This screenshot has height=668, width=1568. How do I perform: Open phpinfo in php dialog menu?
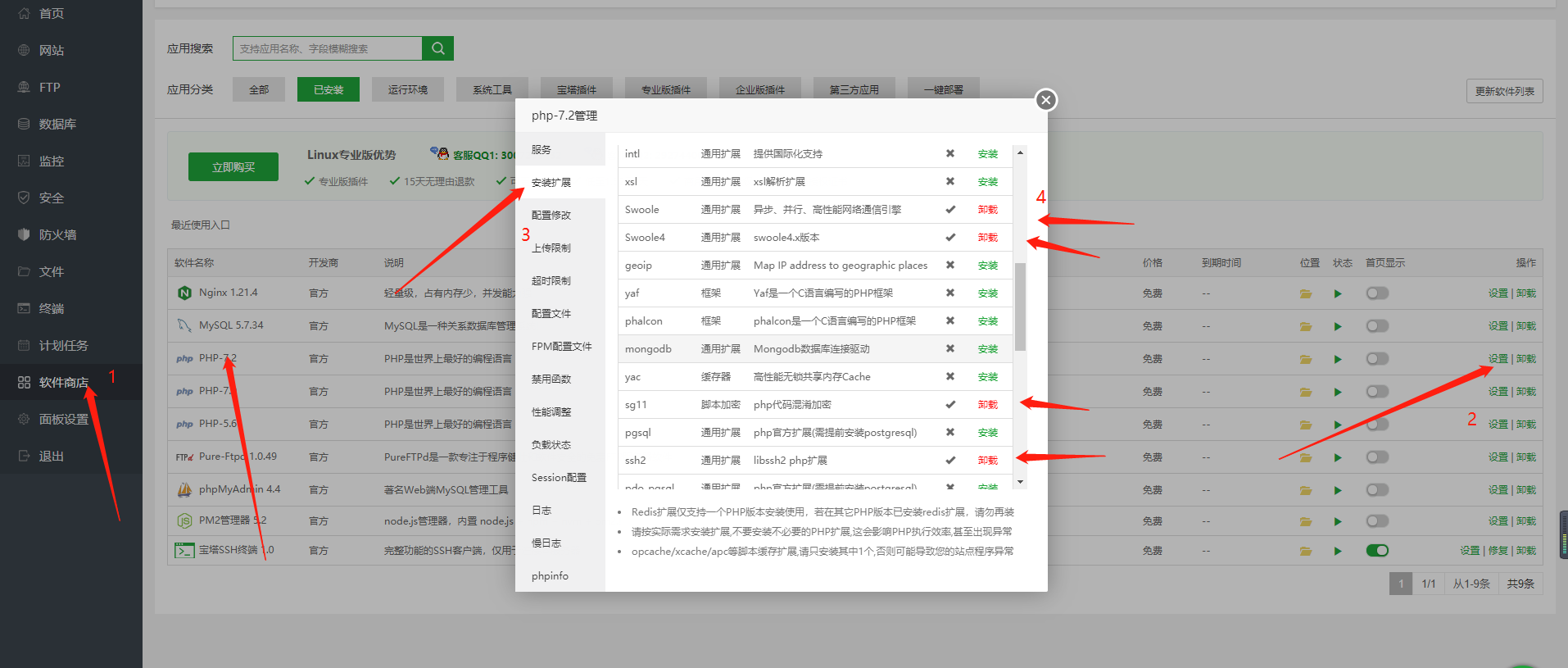tap(560, 575)
